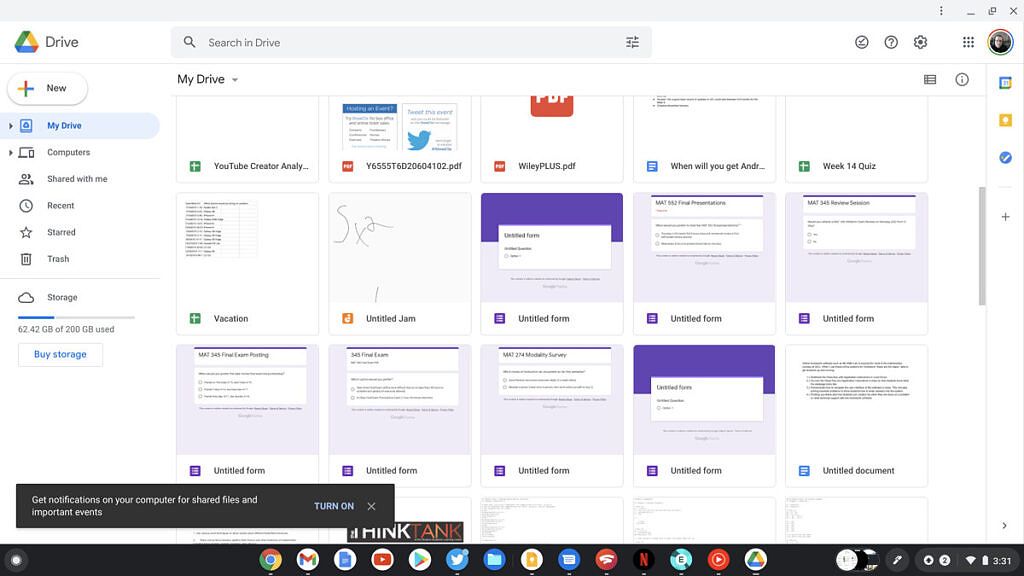Expand Computers in the left sidebar
1024x576 pixels.
pyautogui.click(x=10, y=152)
